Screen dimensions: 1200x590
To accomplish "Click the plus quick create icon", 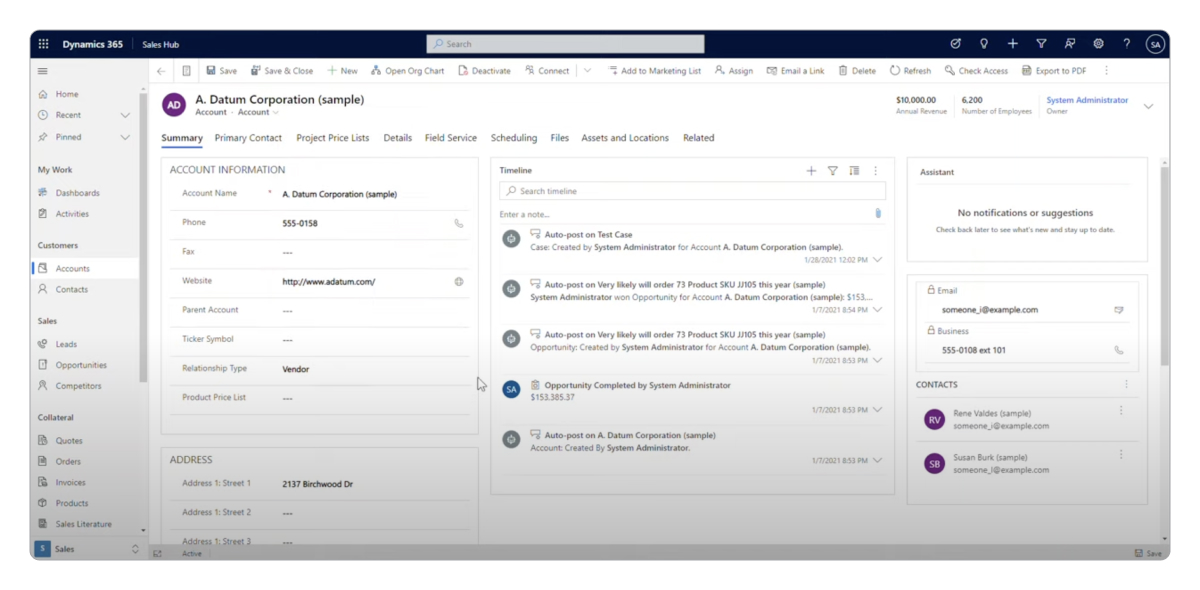I will click(1012, 44).
